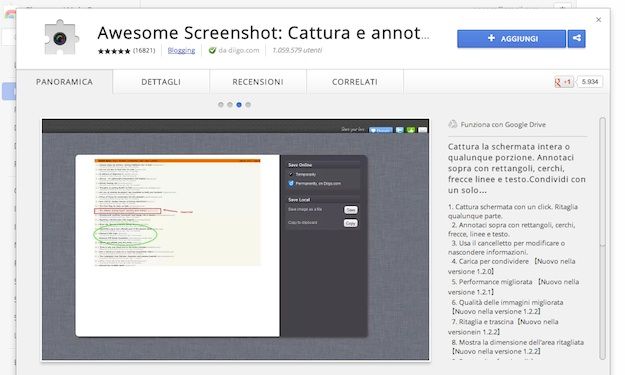Click the extension preview screenshot image
625x375 pixels.
click(x=236, y=240)
